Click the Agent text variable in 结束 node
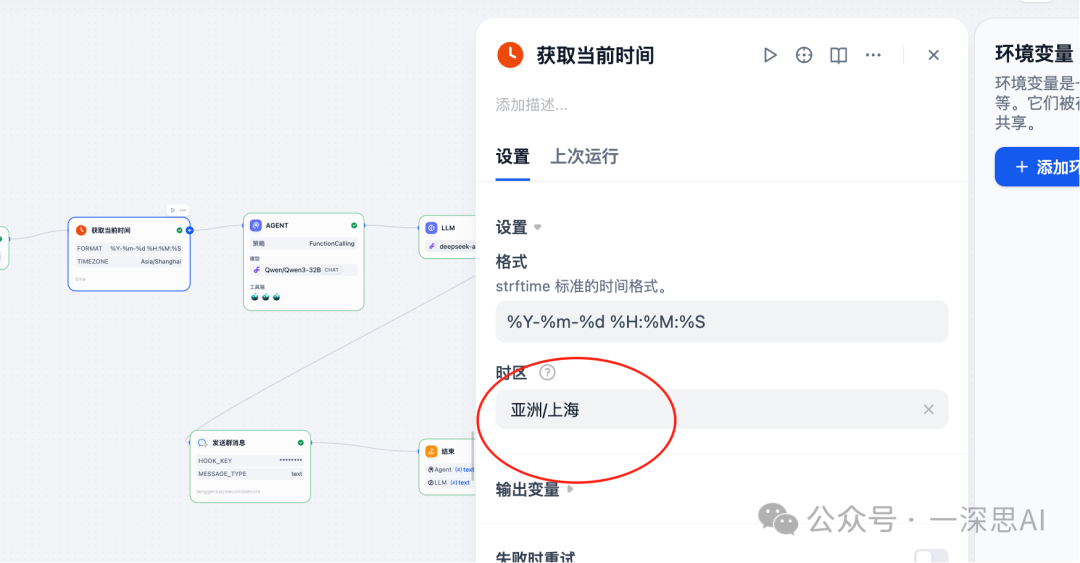1080x563 pixels. point(450,469)
